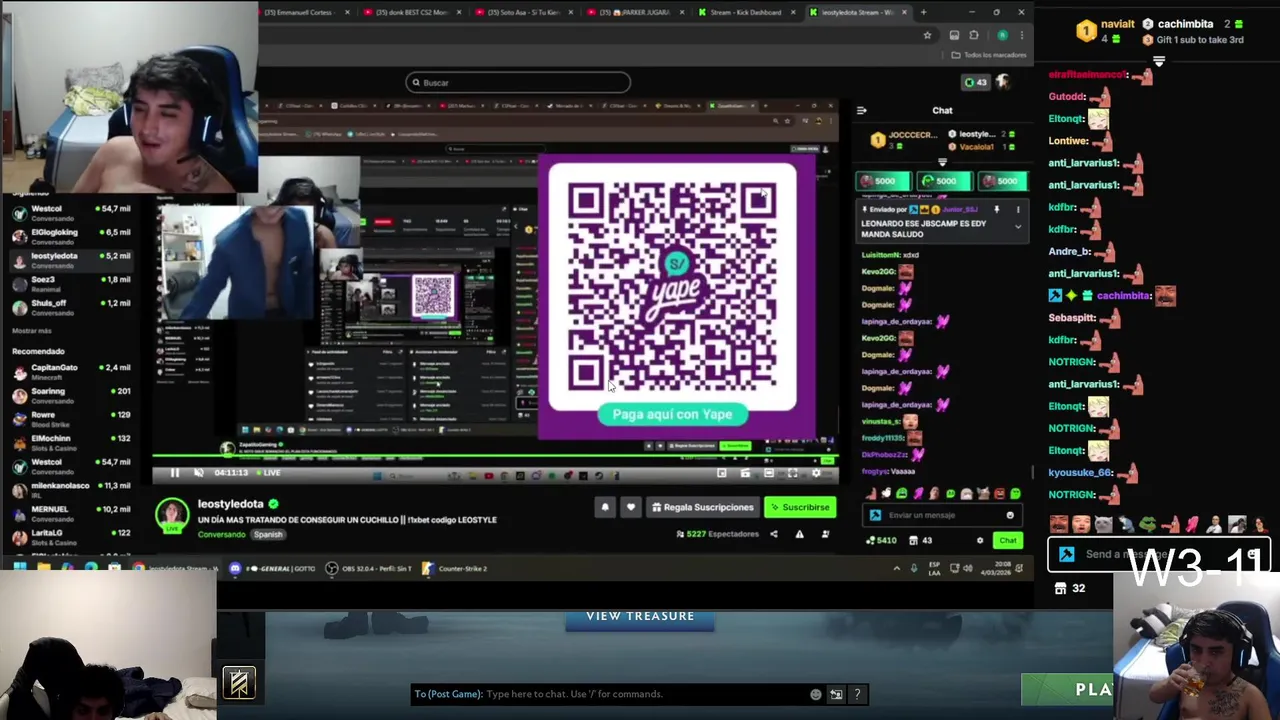This screenshot has width=1280, height=720.
Task: Click the leostyledota channel avatar
Action: pyautogui.click(x=172, y=515)
